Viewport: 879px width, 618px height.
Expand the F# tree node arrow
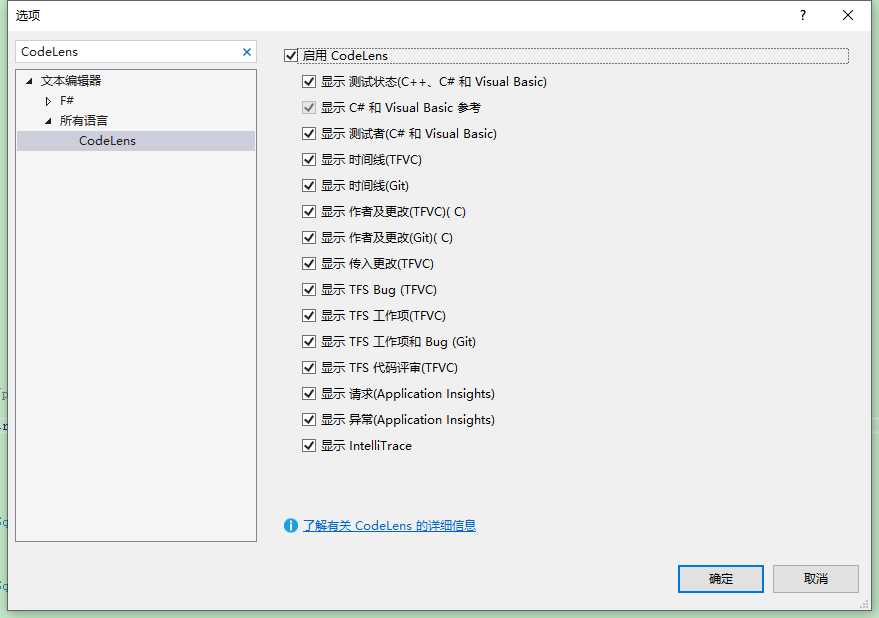click(48, 101)
